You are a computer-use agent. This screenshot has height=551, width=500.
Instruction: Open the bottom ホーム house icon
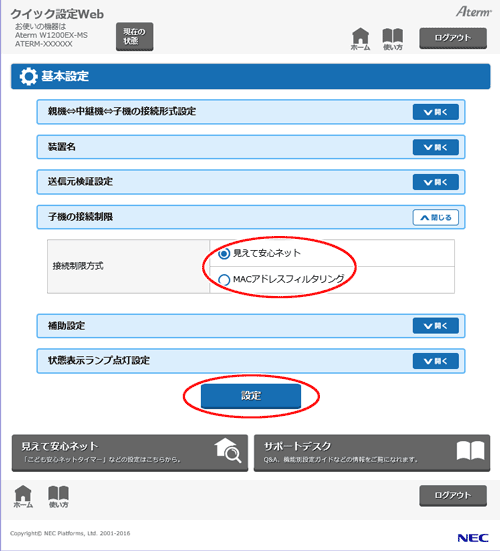[x=23, y=496]
